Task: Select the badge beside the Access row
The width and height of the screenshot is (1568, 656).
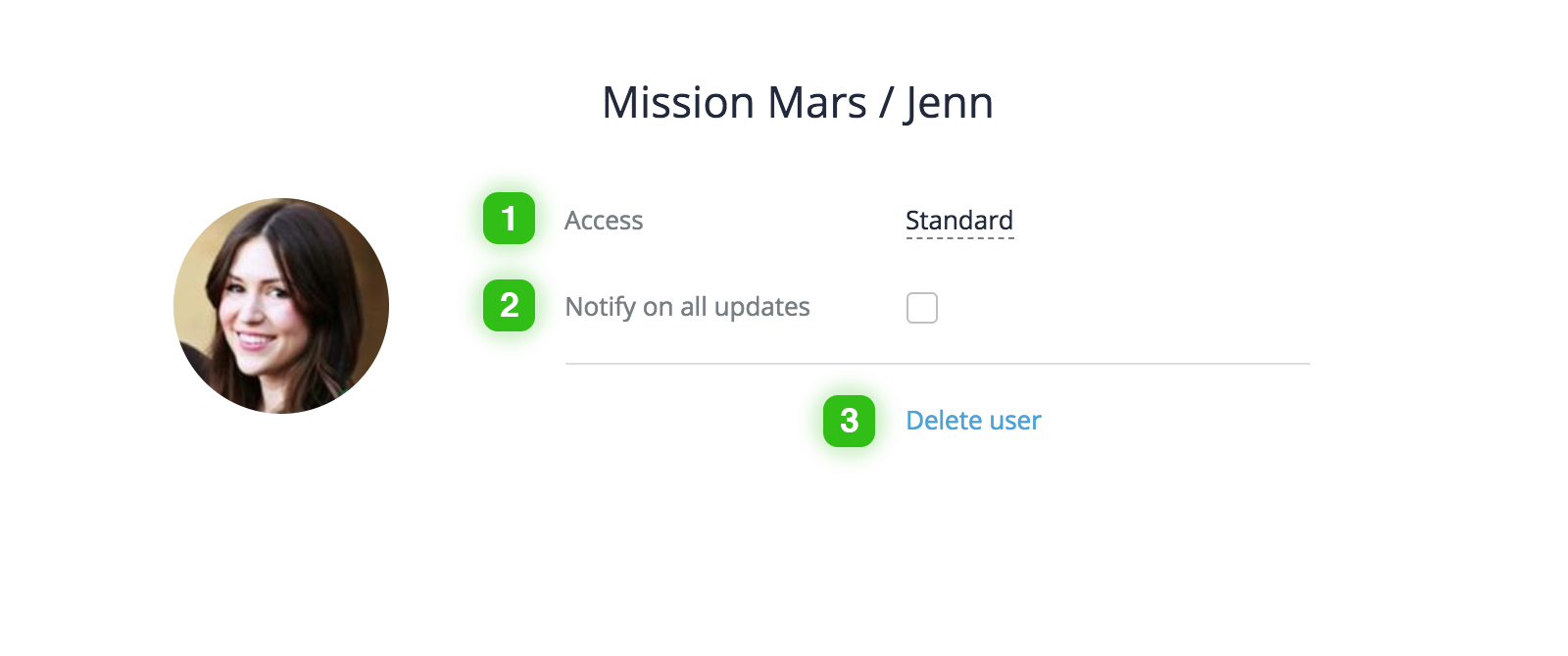Action: 509,219
